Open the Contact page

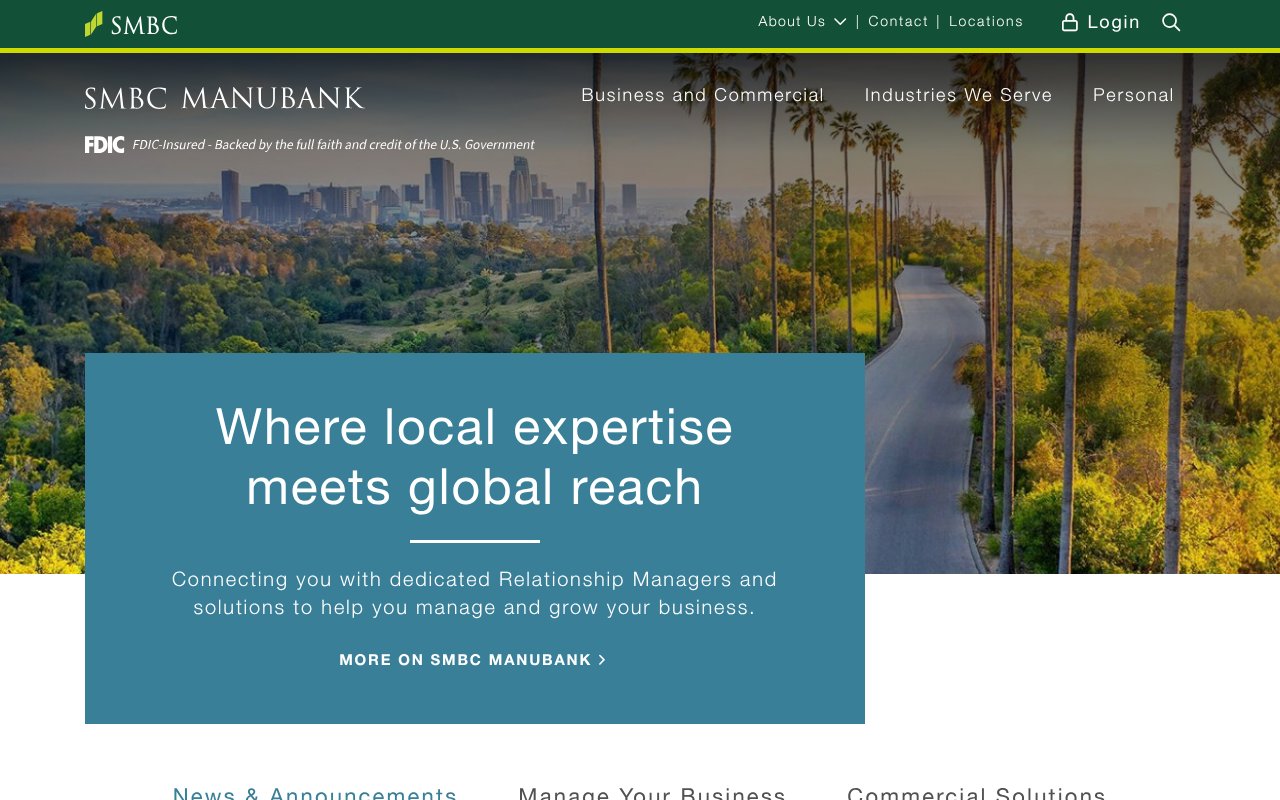[897, 21]
